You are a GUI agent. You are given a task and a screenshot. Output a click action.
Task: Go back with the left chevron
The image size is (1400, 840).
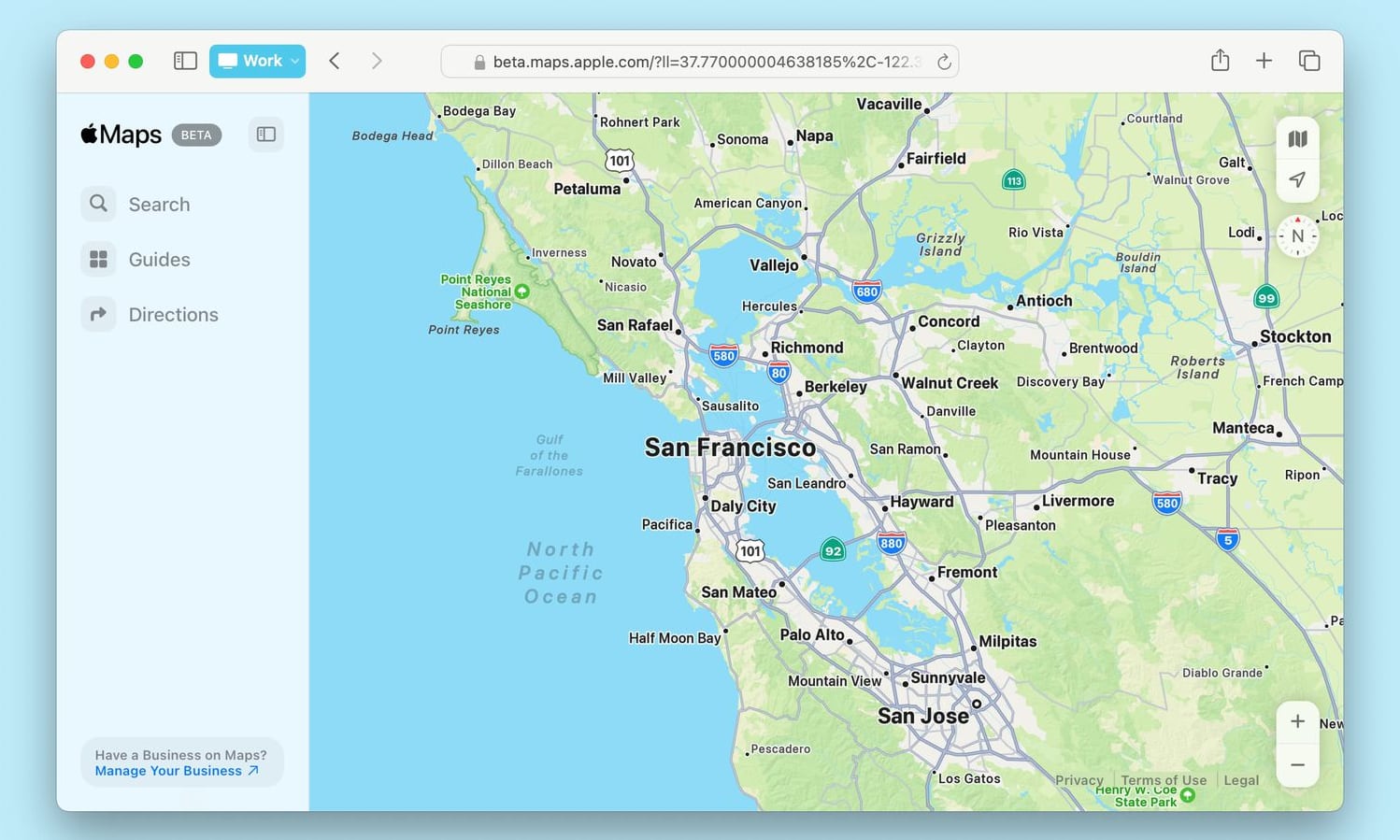click(334, 61)
